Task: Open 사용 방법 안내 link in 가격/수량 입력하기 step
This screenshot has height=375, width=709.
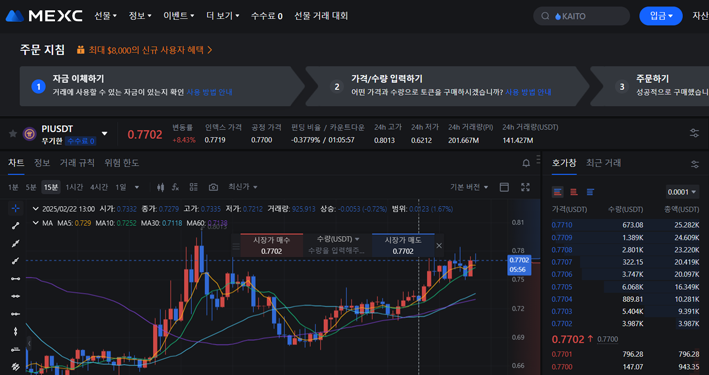Action: pos(528,92)
